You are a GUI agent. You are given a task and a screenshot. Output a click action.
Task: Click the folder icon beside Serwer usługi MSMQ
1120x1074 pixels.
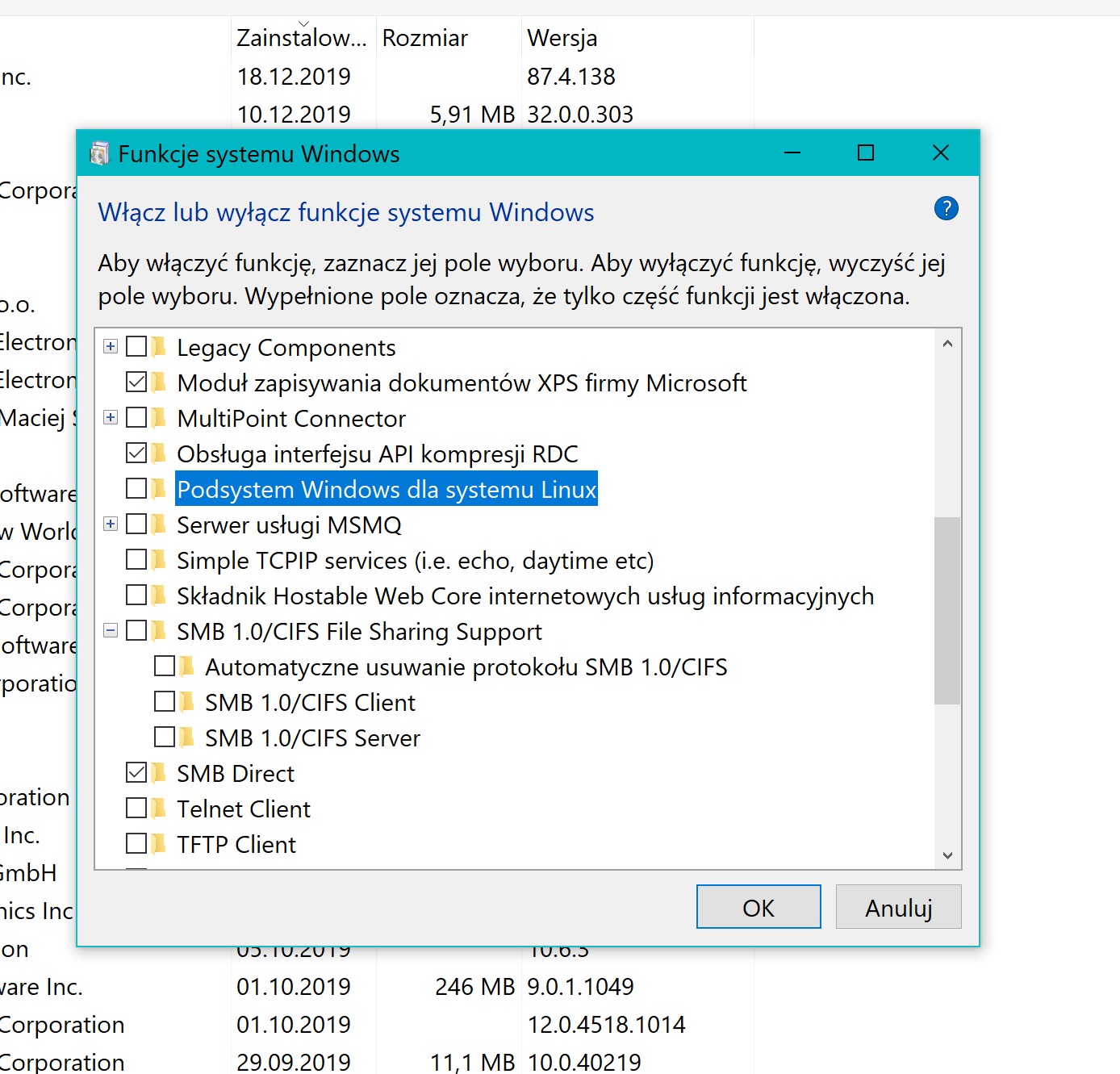[x=159, y=524]
